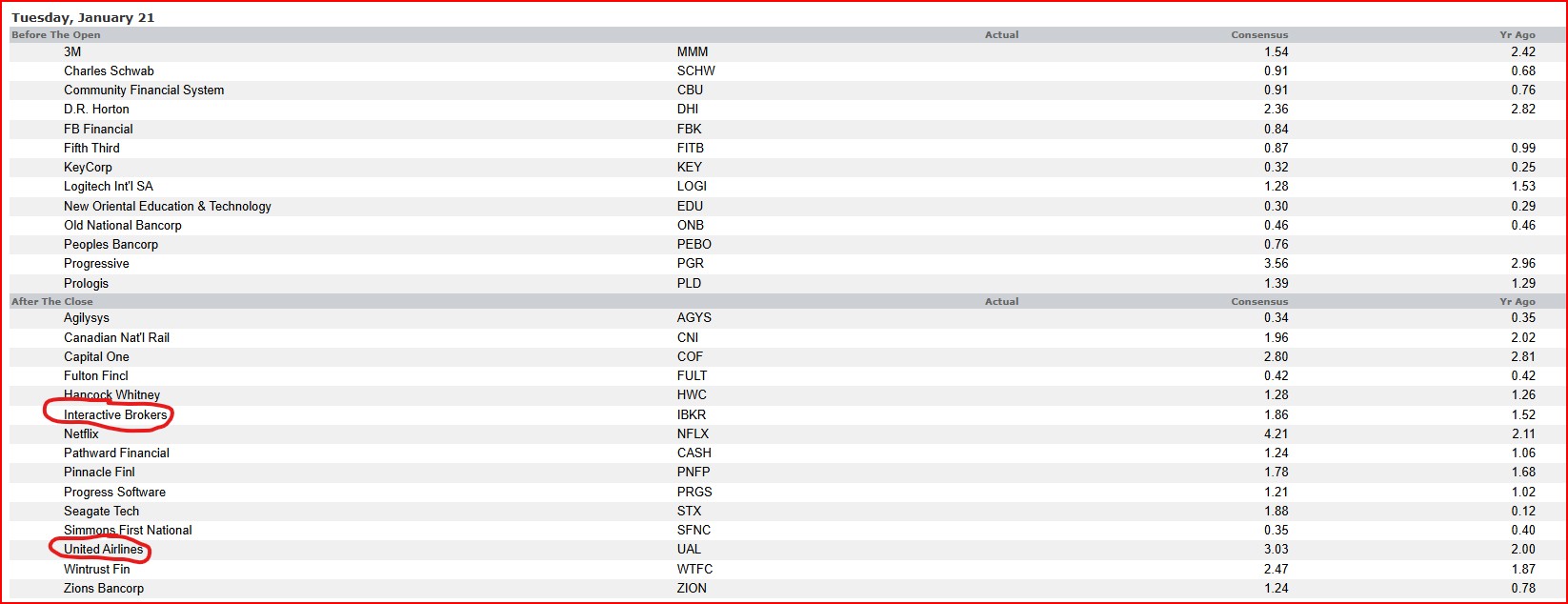This screenshot has height=604, width=1568.
Task: Click the MMM ticker symbol
Action: pyautogui.click(x=693, y=51)
